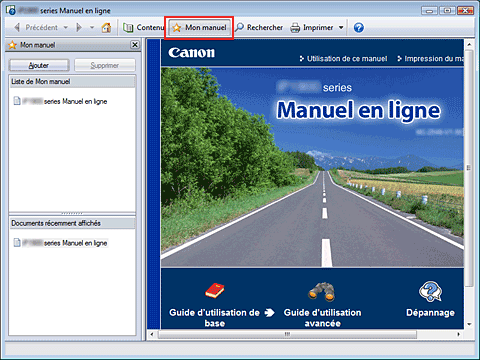480x360 pixels.
Task: Close the Mon manuel side panel
Action: [135, 45]
